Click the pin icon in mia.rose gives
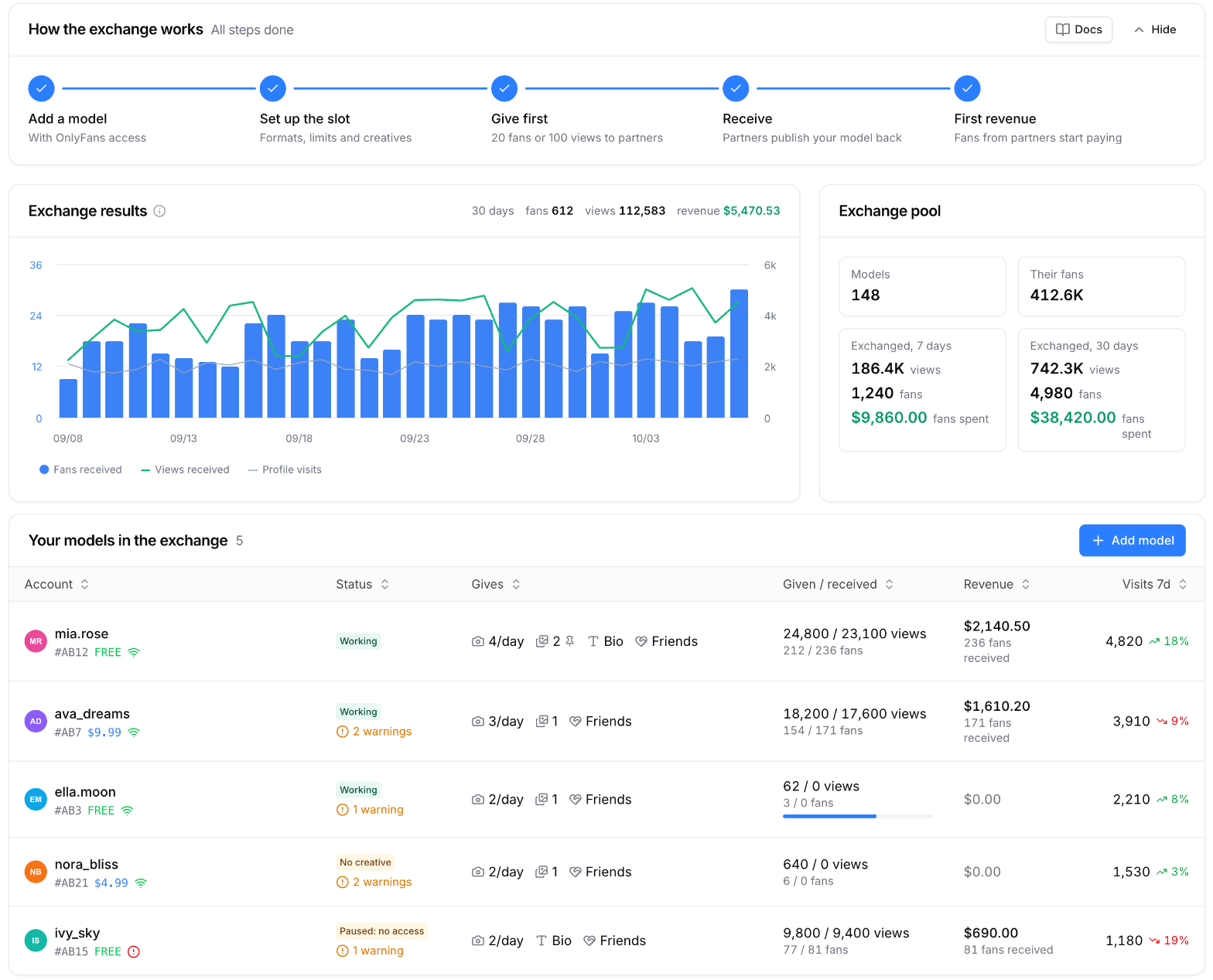Screen dimensions: 1213x980 (570, 641)
